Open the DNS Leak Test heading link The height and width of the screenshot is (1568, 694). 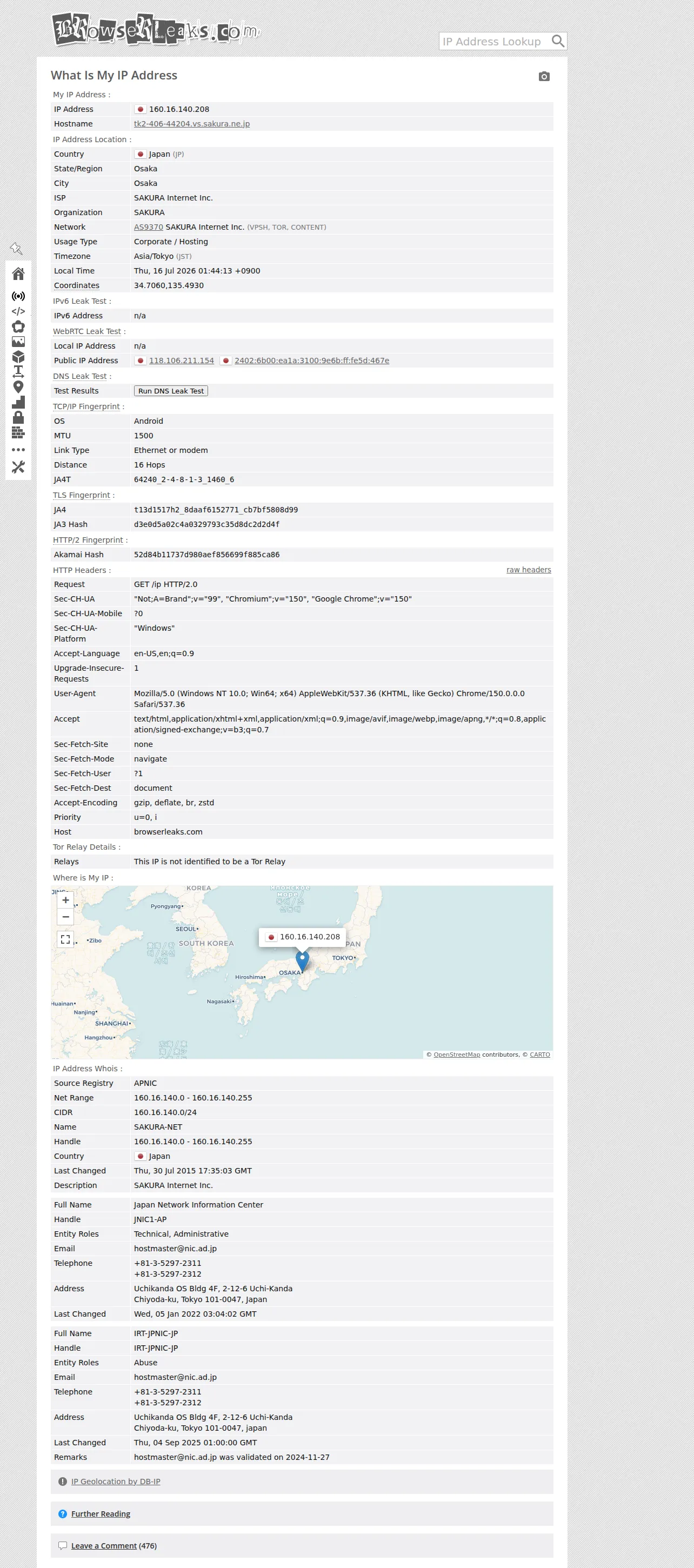[x=80, y=376]
